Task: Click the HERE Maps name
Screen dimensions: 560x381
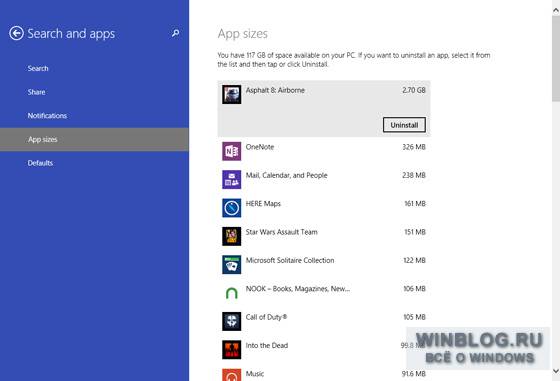Action: (263, 204)
